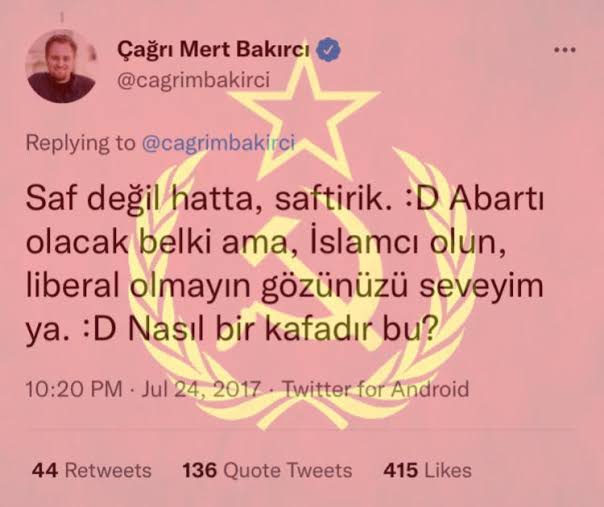Click the @cagrimbakirci handle under the name
The height and width of the screenshot is (507, 604).
(193, 81)
